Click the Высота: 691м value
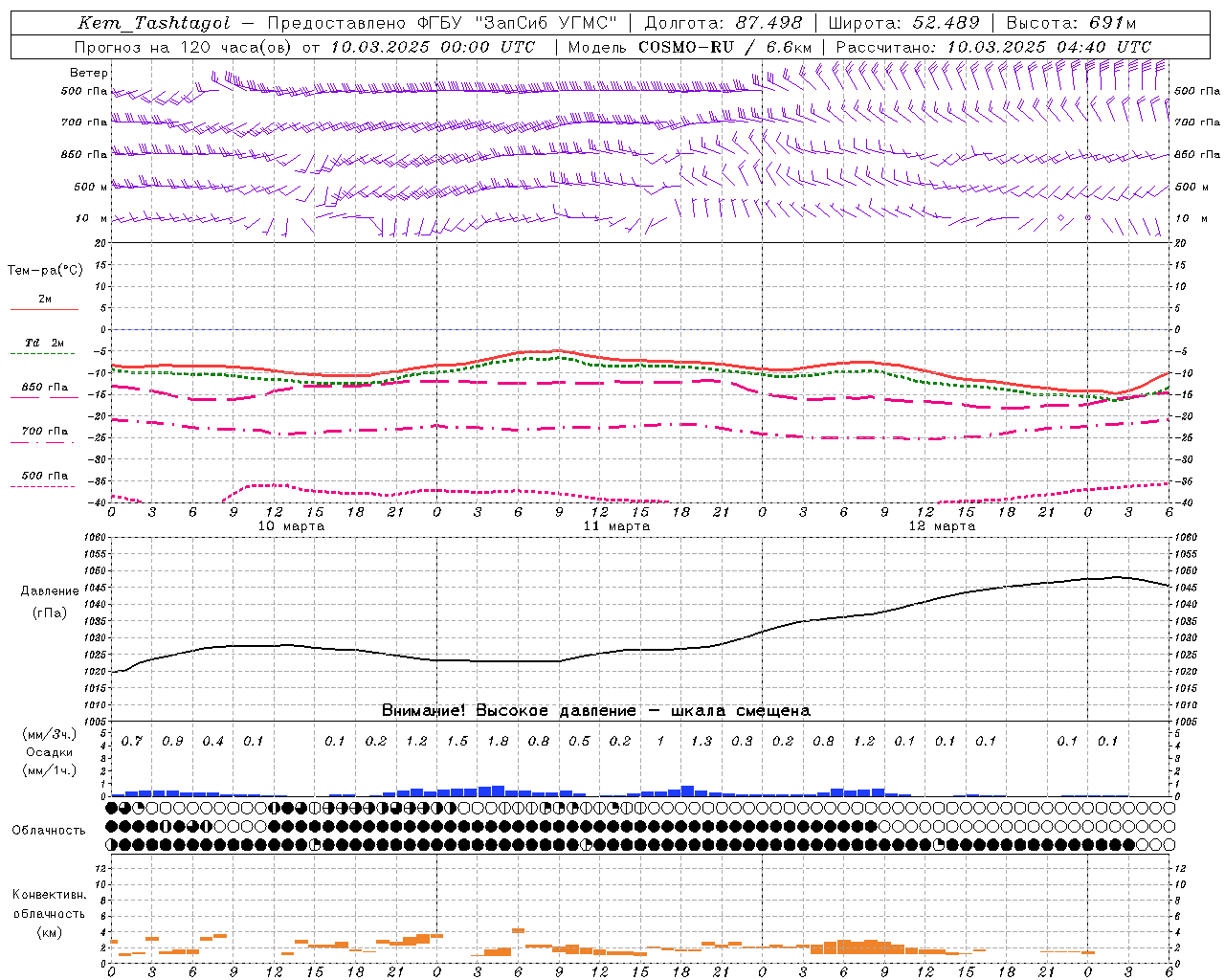 click(x=1071, y=23)
